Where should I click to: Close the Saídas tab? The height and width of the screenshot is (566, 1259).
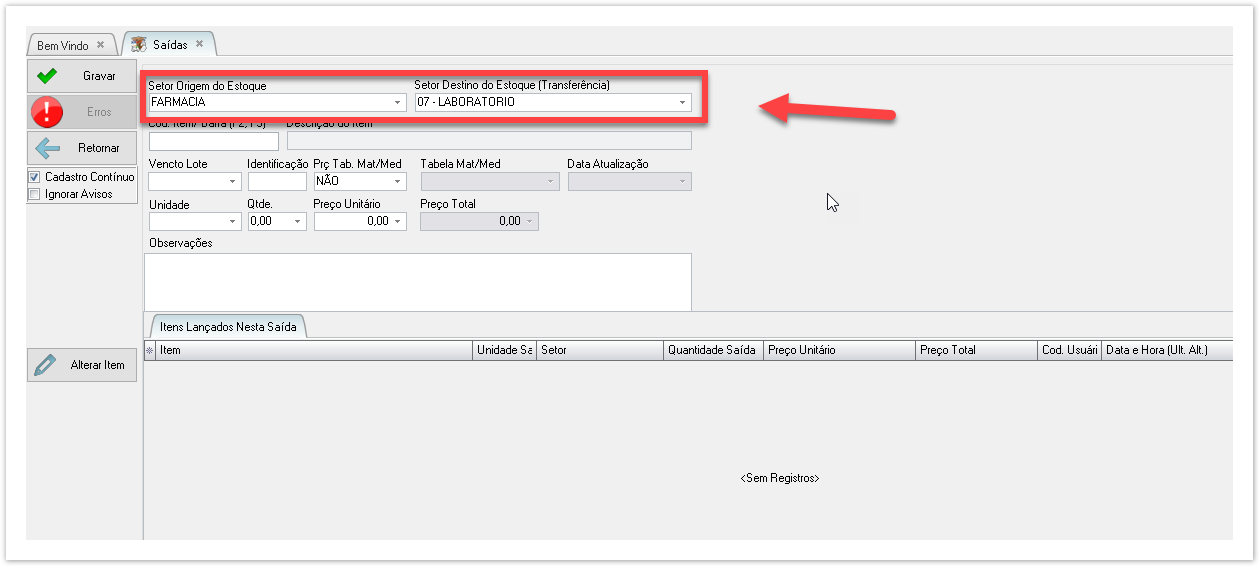199,44
